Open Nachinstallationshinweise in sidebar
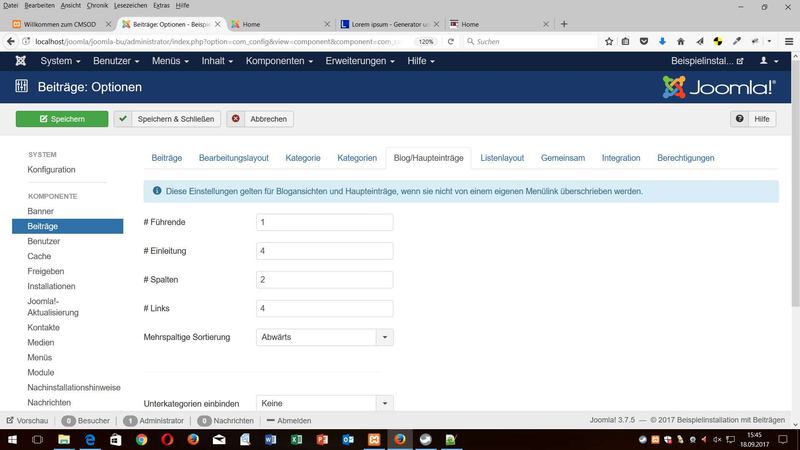 (74, 387)
